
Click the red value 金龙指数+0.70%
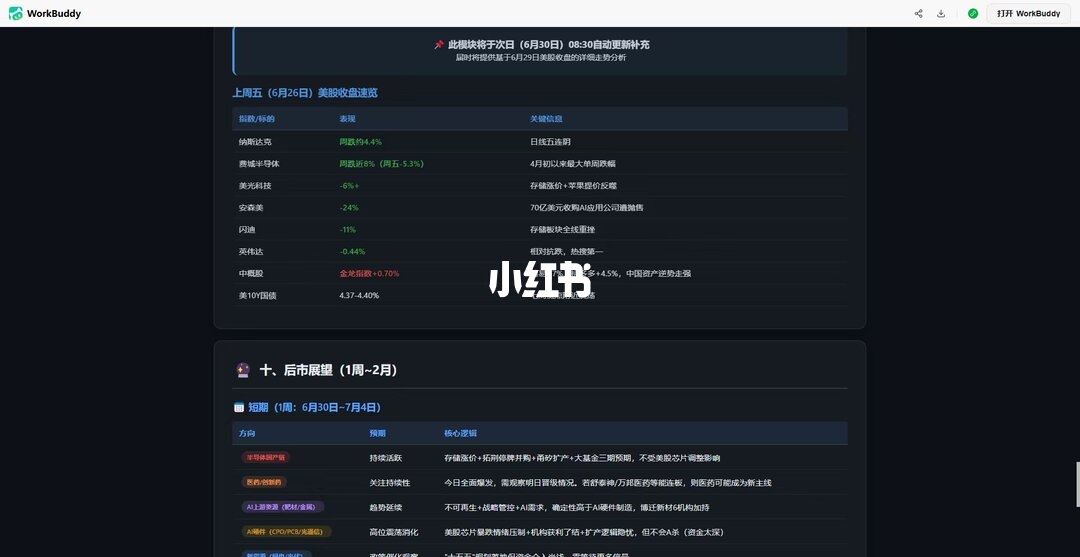(x=369, y=273)
